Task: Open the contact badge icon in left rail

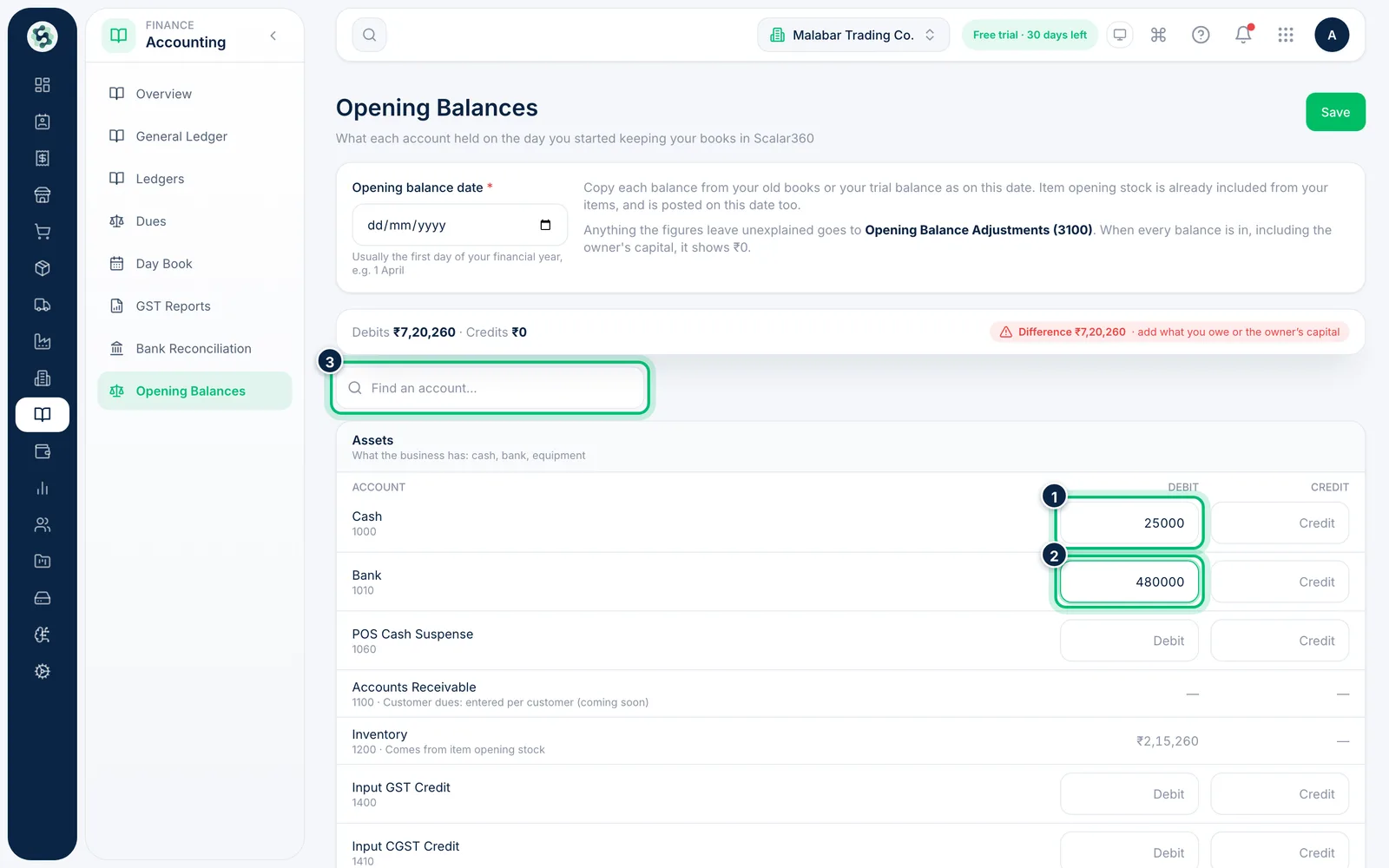Action: (x=42, y=122)
